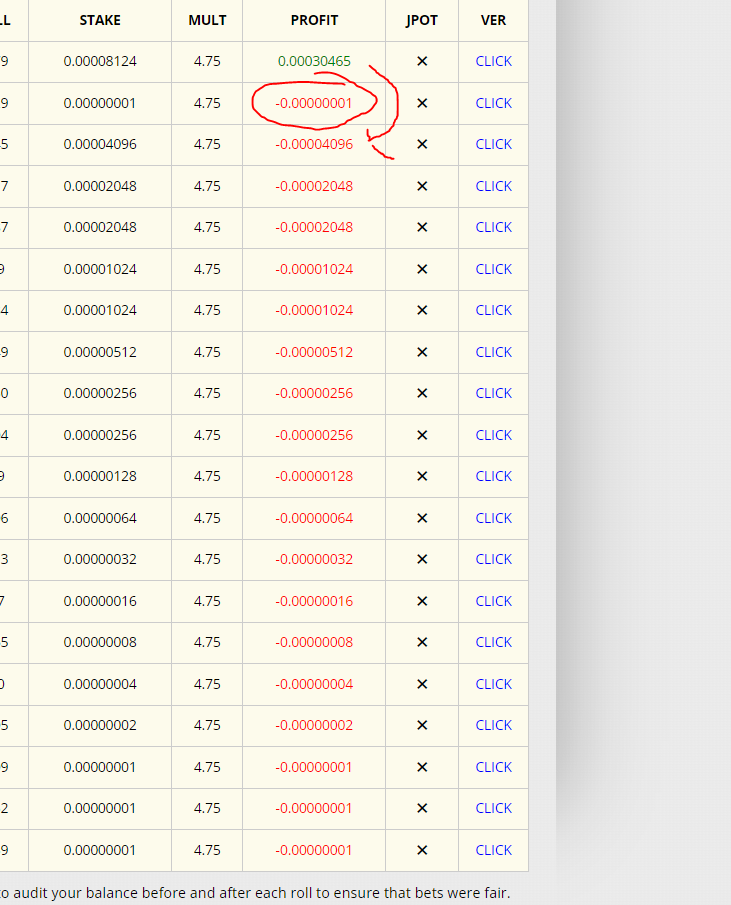The image size is (731, 905).
Task: Open CLICK verify link for 0.00000128 stake row
Action: coord(493,476)
